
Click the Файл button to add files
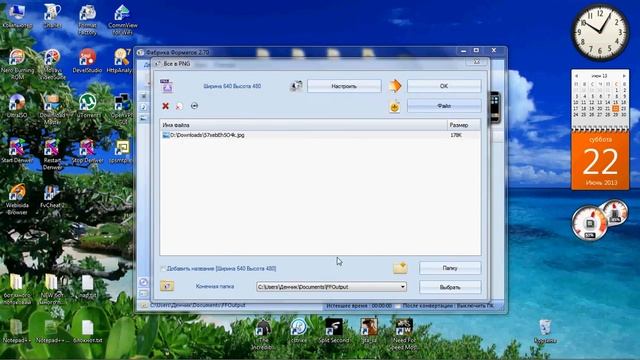pos(444,106)
